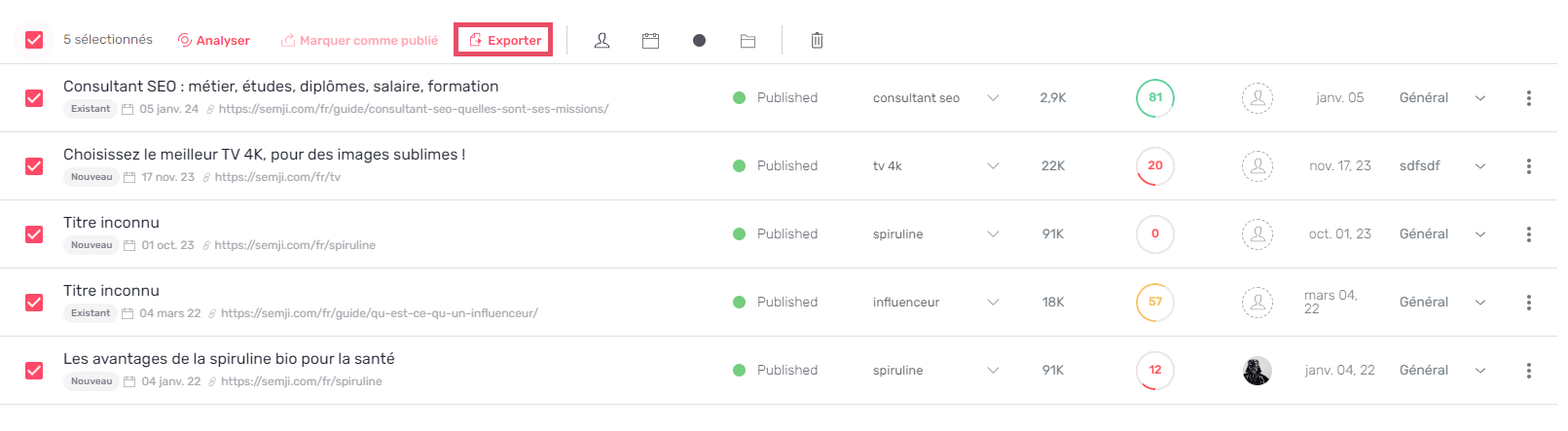Screen dimensions: 1568x431
Task: Open the three-dot menu for influenceur row
Action: pyautogui.click(x=1529, y=303)
